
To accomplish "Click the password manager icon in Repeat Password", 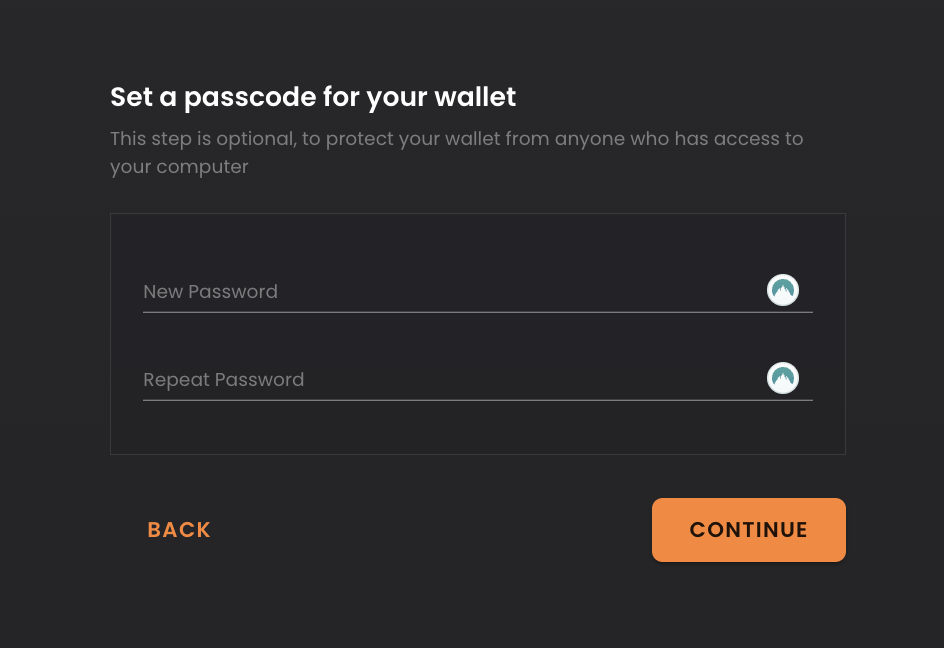I will tap(783, 379).
